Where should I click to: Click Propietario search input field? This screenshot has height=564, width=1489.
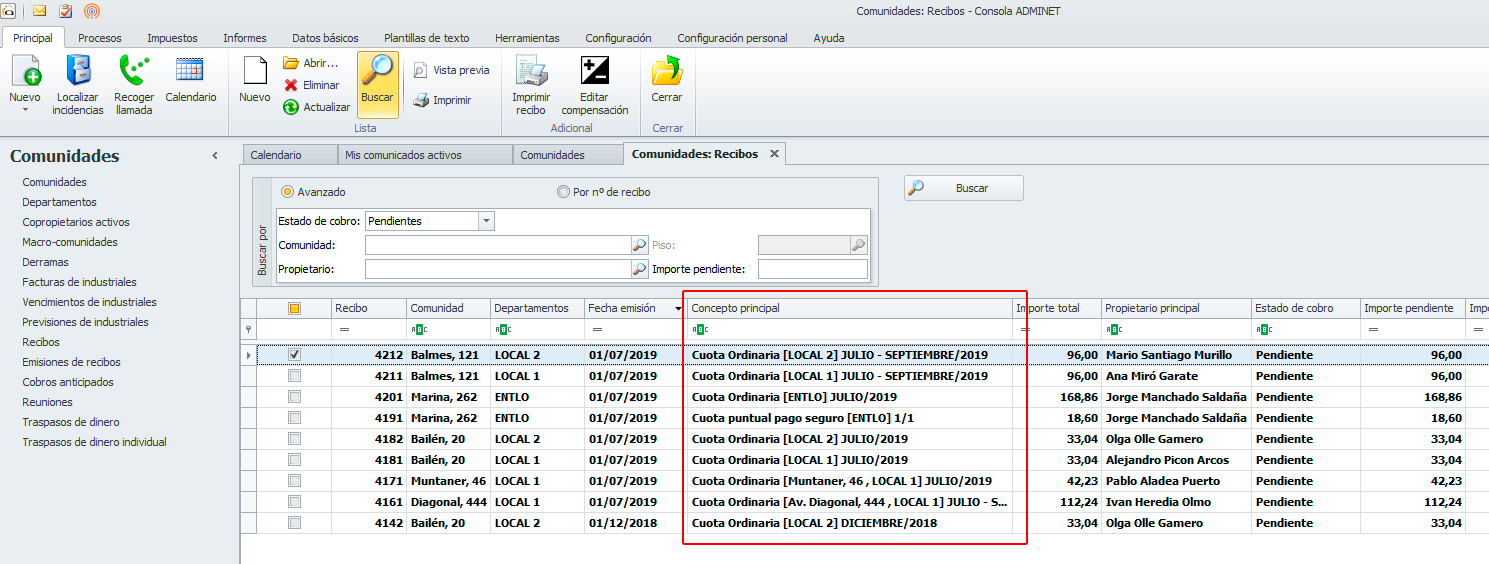(498, 269)
